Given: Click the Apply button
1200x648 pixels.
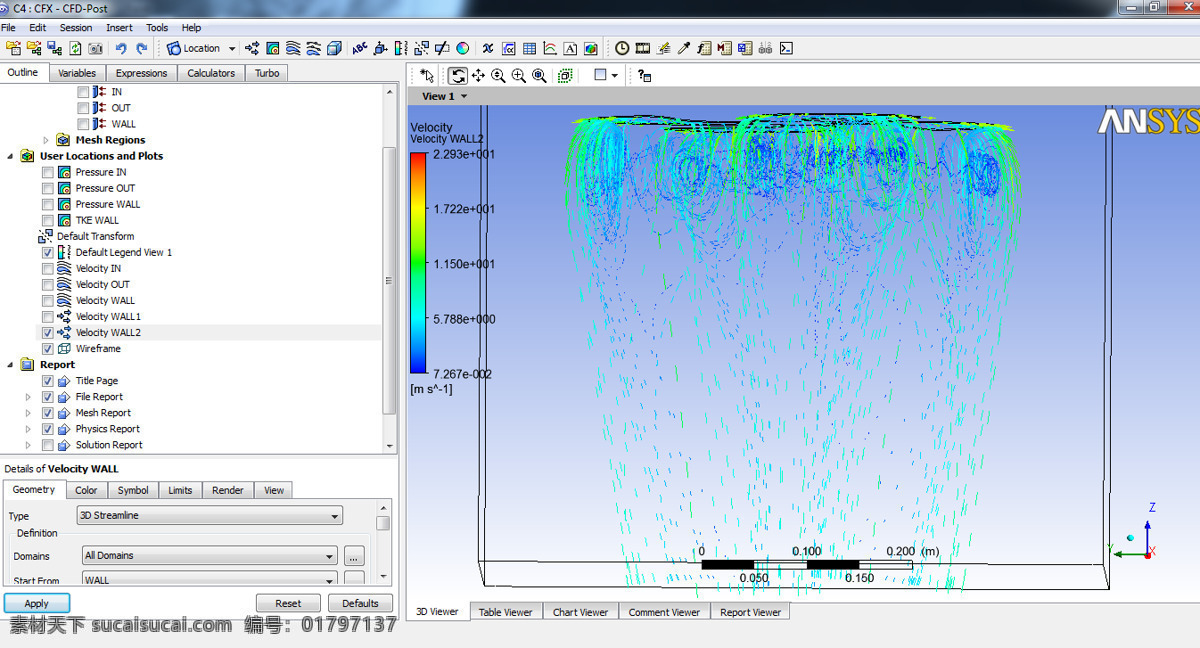Looking at the screenshot, I should coord(37,603).
